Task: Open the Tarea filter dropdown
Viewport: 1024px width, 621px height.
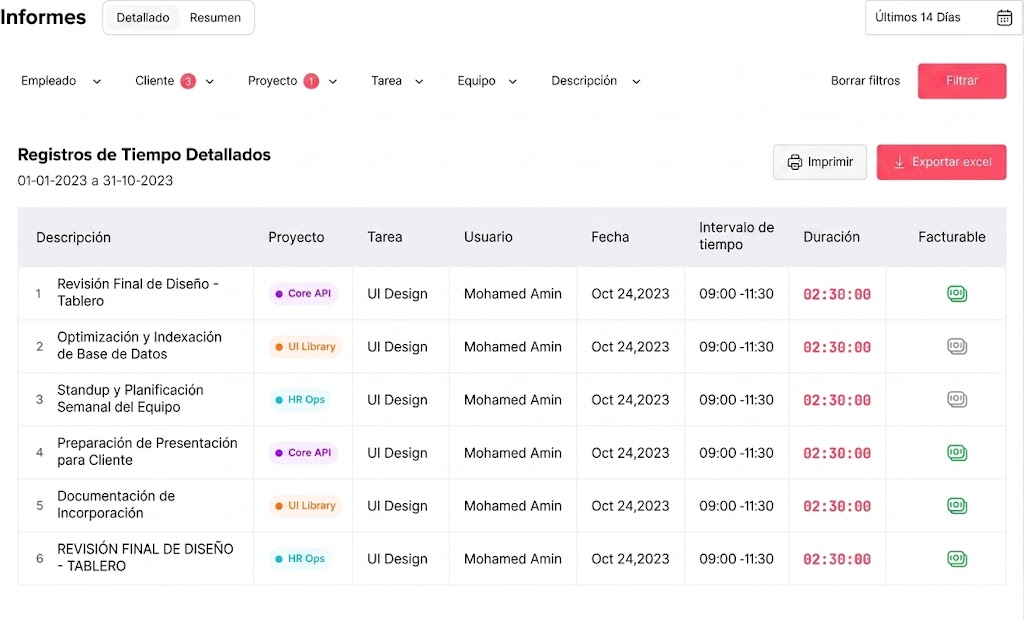Action: [x=397, y=81]
